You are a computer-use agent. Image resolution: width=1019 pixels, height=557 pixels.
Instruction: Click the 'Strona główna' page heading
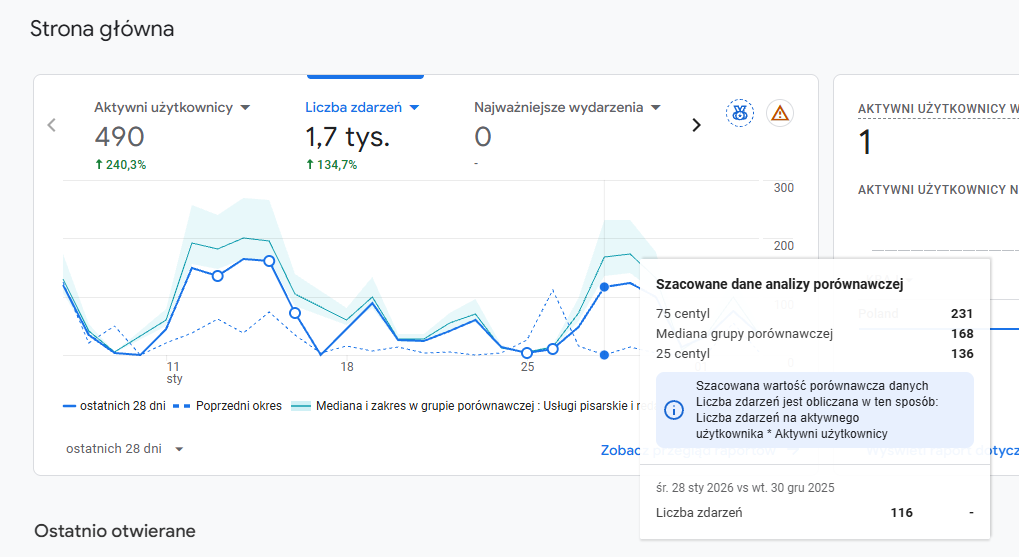[x=102, y=29]
